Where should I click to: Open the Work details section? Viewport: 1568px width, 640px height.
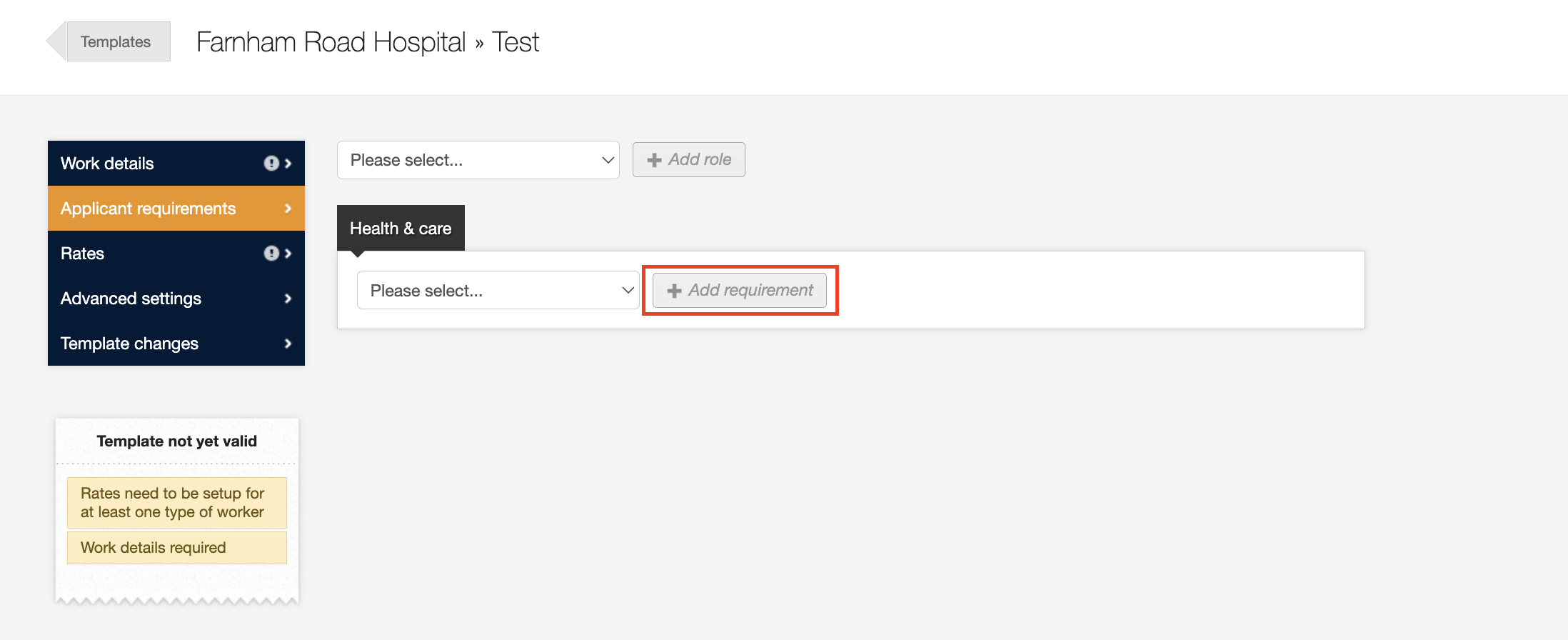[107, 164]
